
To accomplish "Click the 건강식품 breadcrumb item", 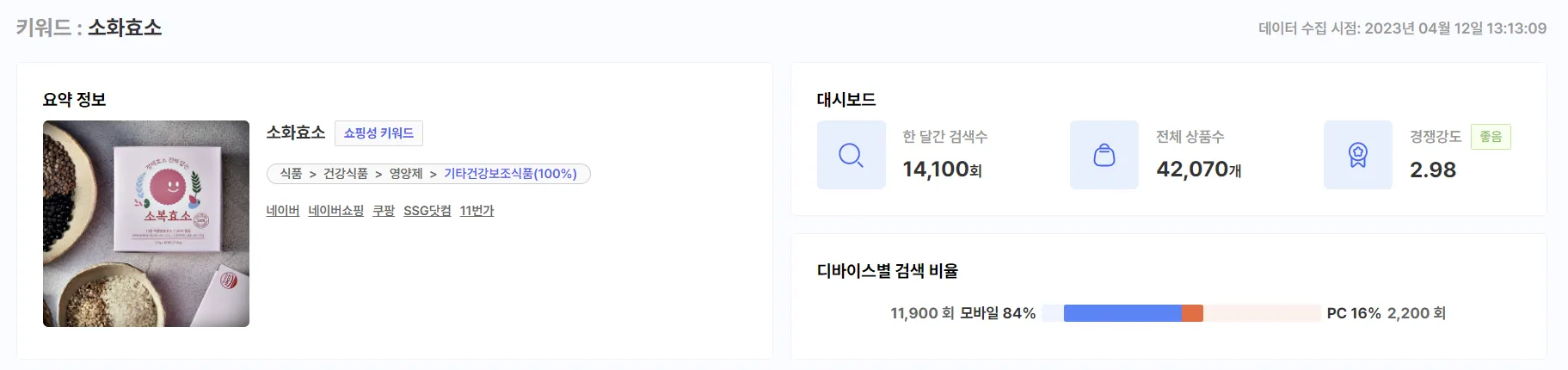I will [346, 174].
